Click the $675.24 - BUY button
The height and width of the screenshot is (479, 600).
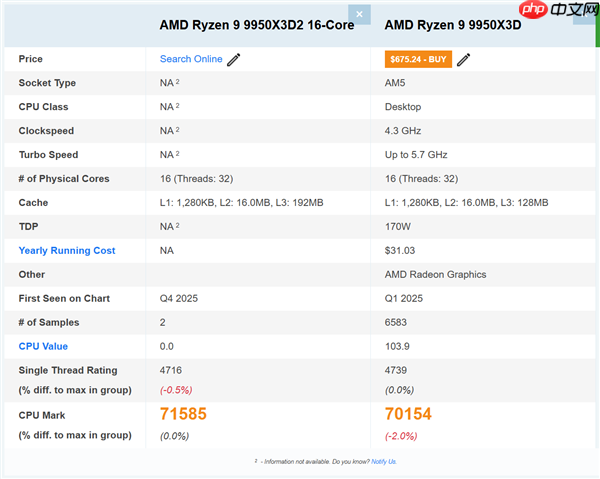pyautogui.click(x=418, y=59)
